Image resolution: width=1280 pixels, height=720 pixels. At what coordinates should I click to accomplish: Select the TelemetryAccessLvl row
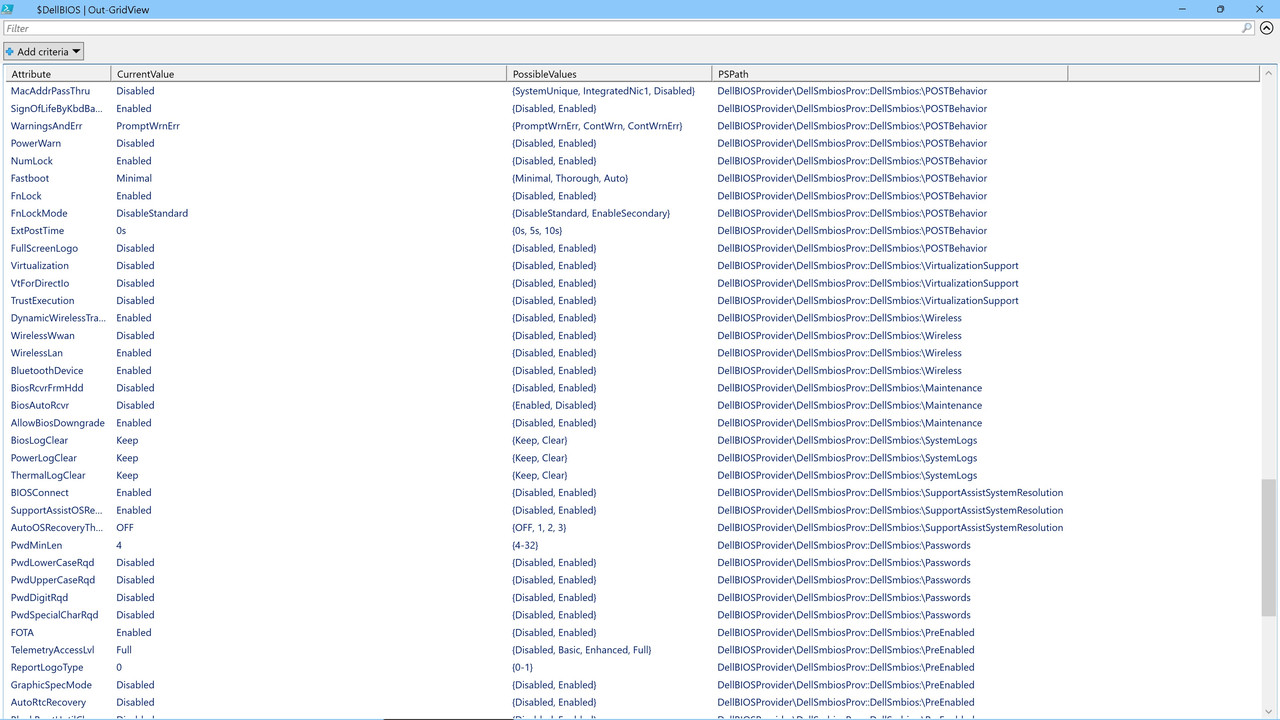(632, 650)
